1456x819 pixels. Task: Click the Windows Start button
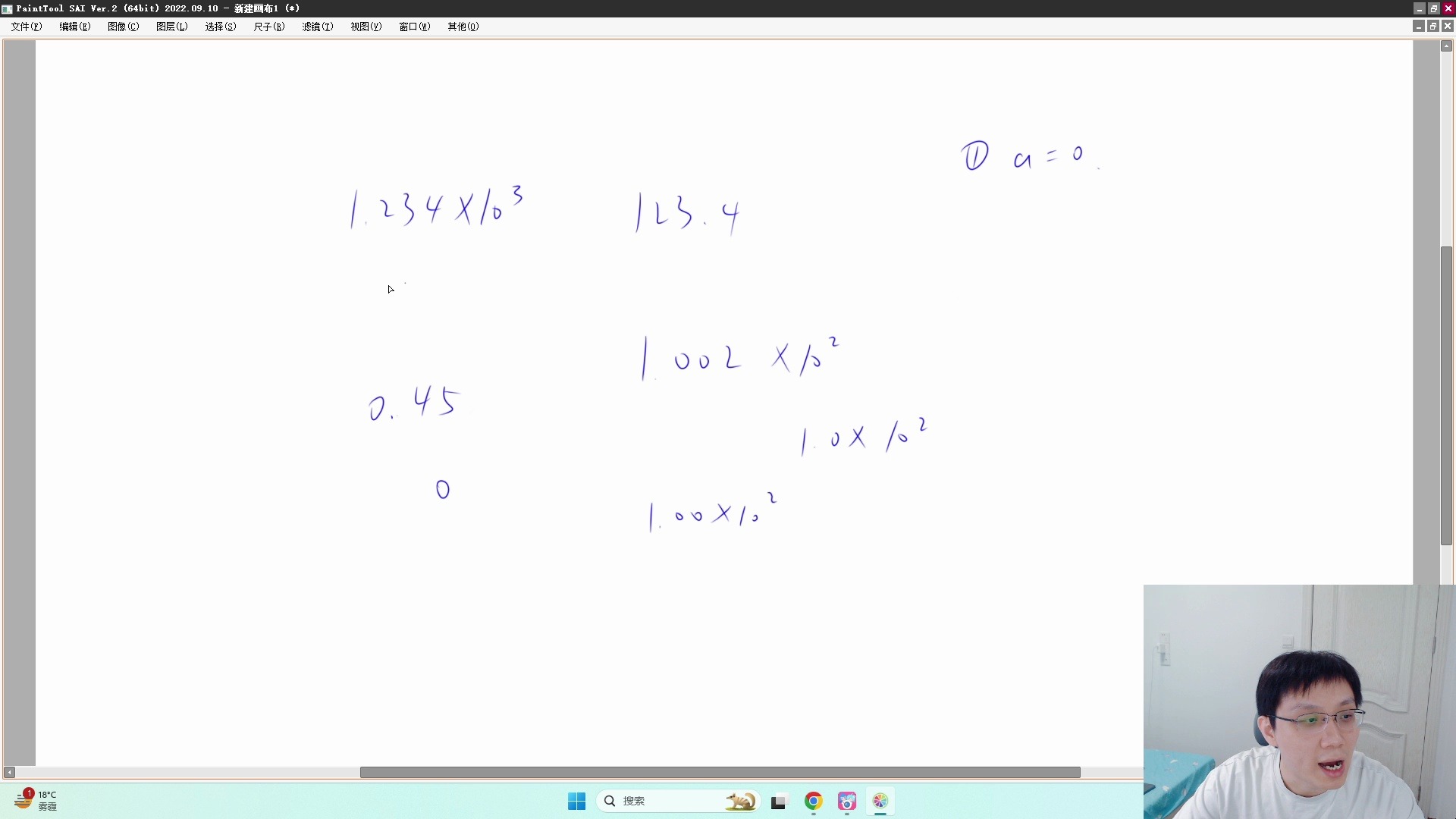point(577,801)
